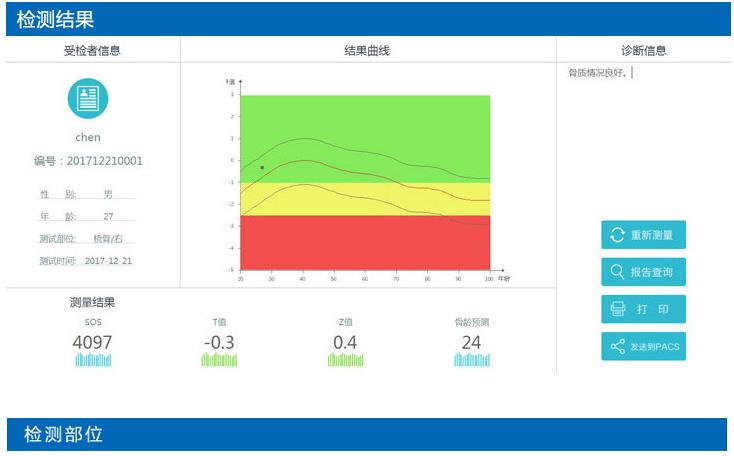
Task: Click the green waveform under T值 value
Action: 219,360
